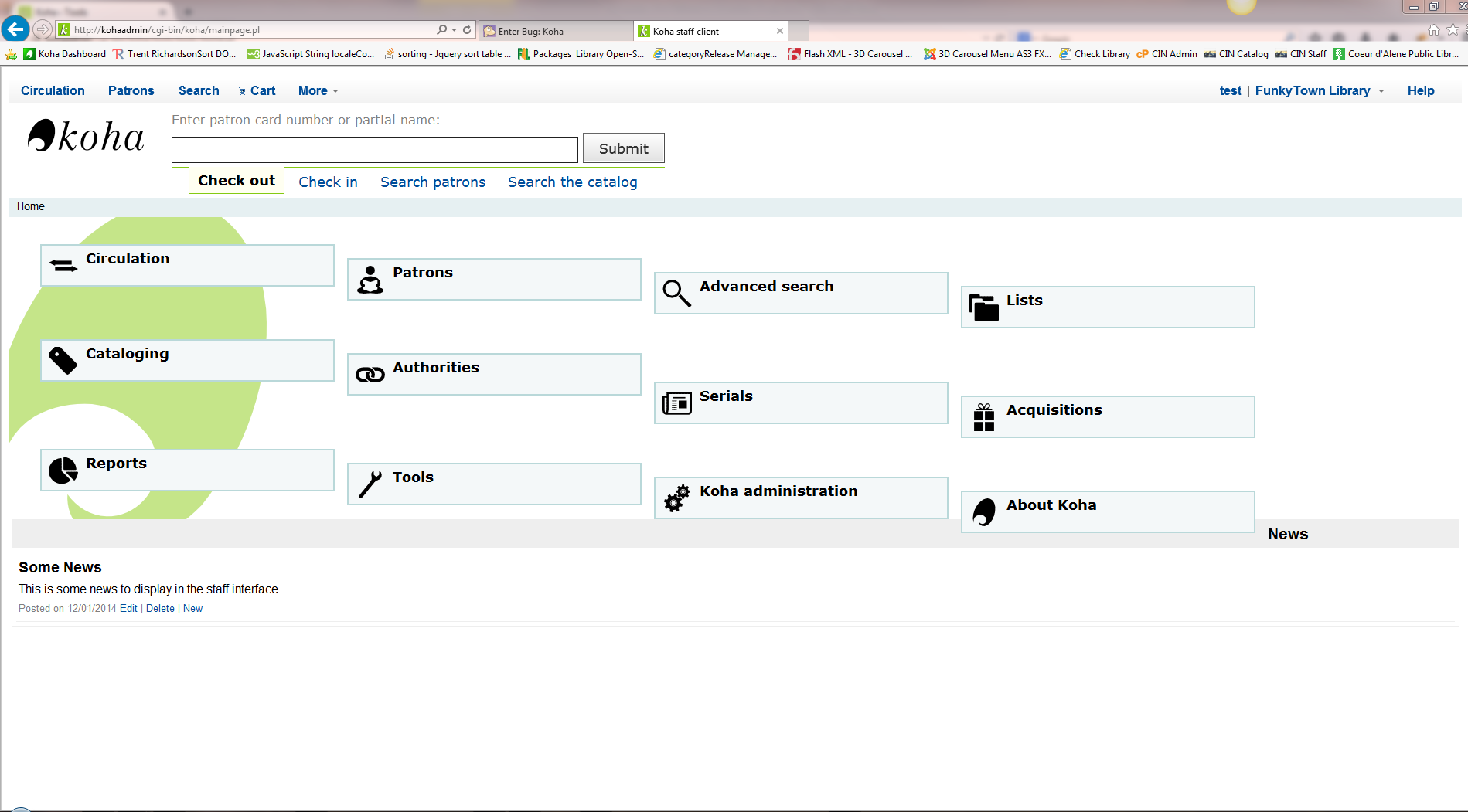The image size is (1468, 812).
Task: Switch to the Check in tab
Action: point(328,182)
